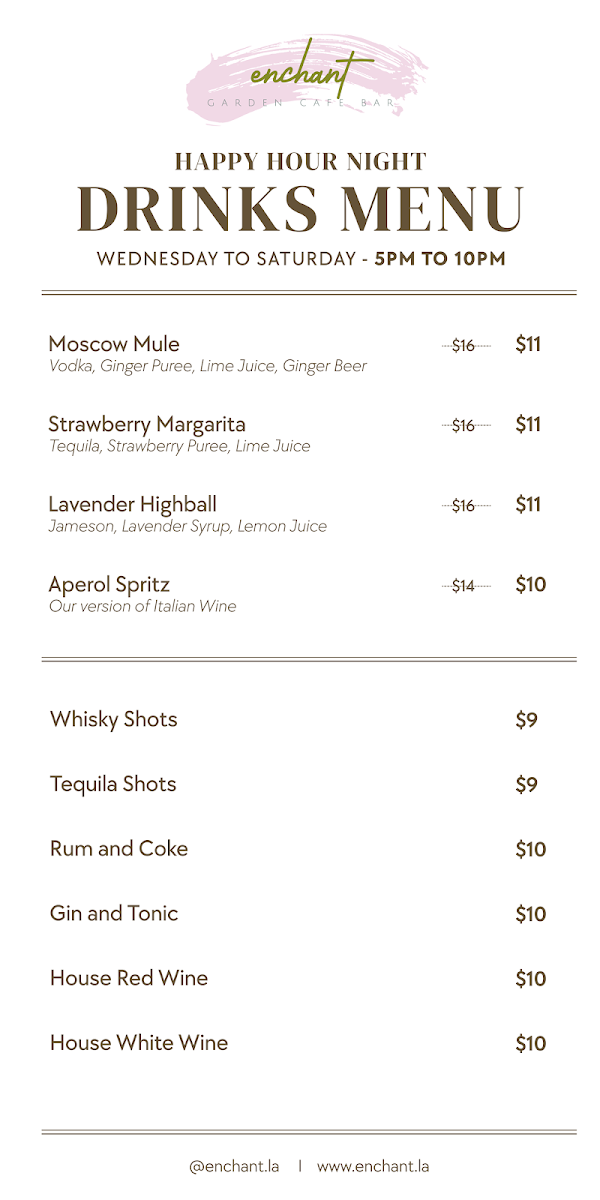Select Tequila Shots from the list
600x1200 pixels.
point(113,784)
